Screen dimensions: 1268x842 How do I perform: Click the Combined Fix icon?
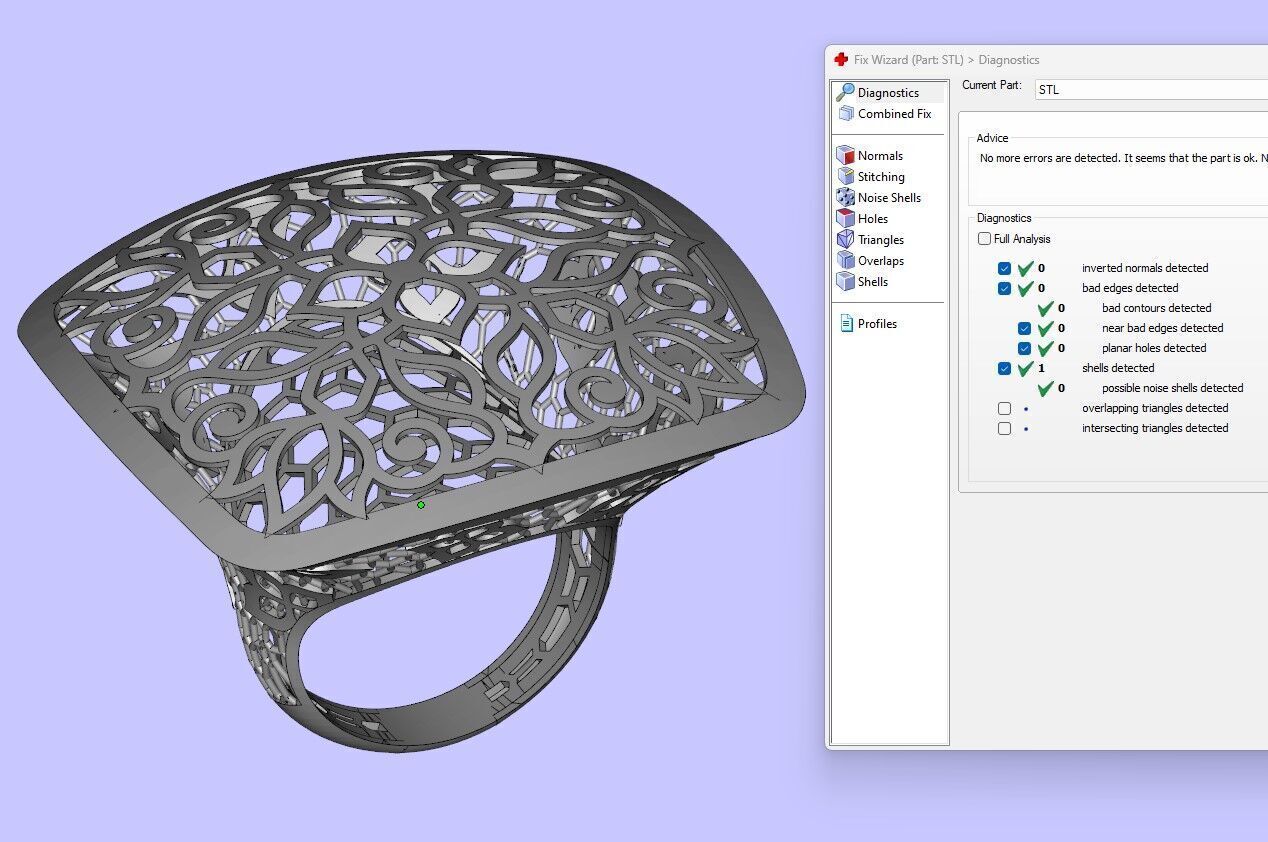(846, 114)
